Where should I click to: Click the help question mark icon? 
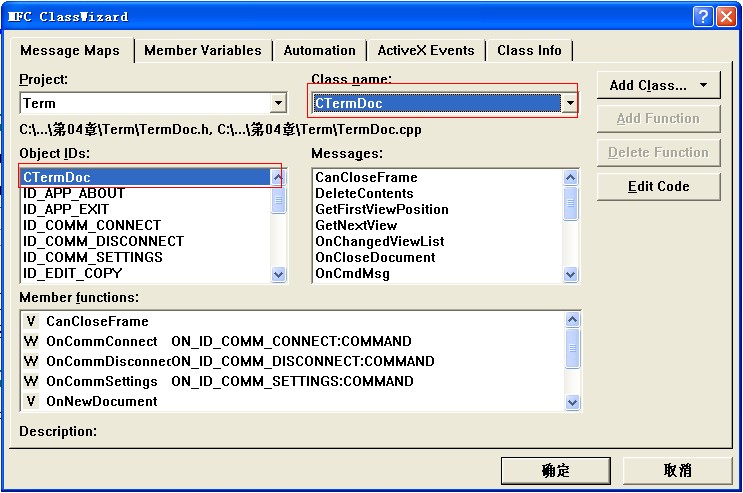pyautogui.click(x=703, y=17)
